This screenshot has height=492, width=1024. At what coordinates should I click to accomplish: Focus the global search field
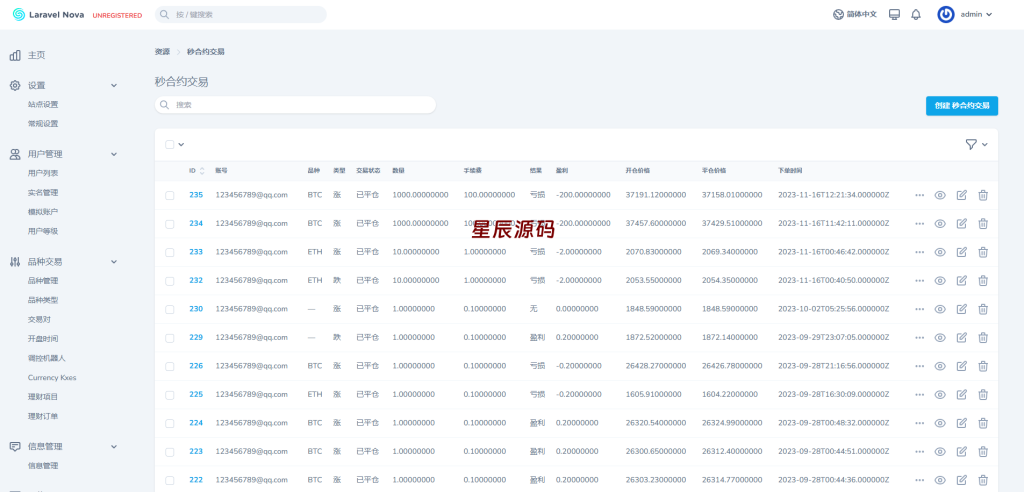(x=240, y=14)
